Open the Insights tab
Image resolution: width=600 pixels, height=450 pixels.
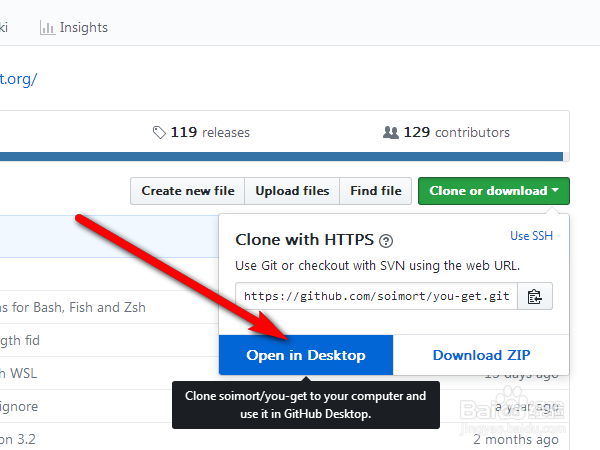[83, 28]
